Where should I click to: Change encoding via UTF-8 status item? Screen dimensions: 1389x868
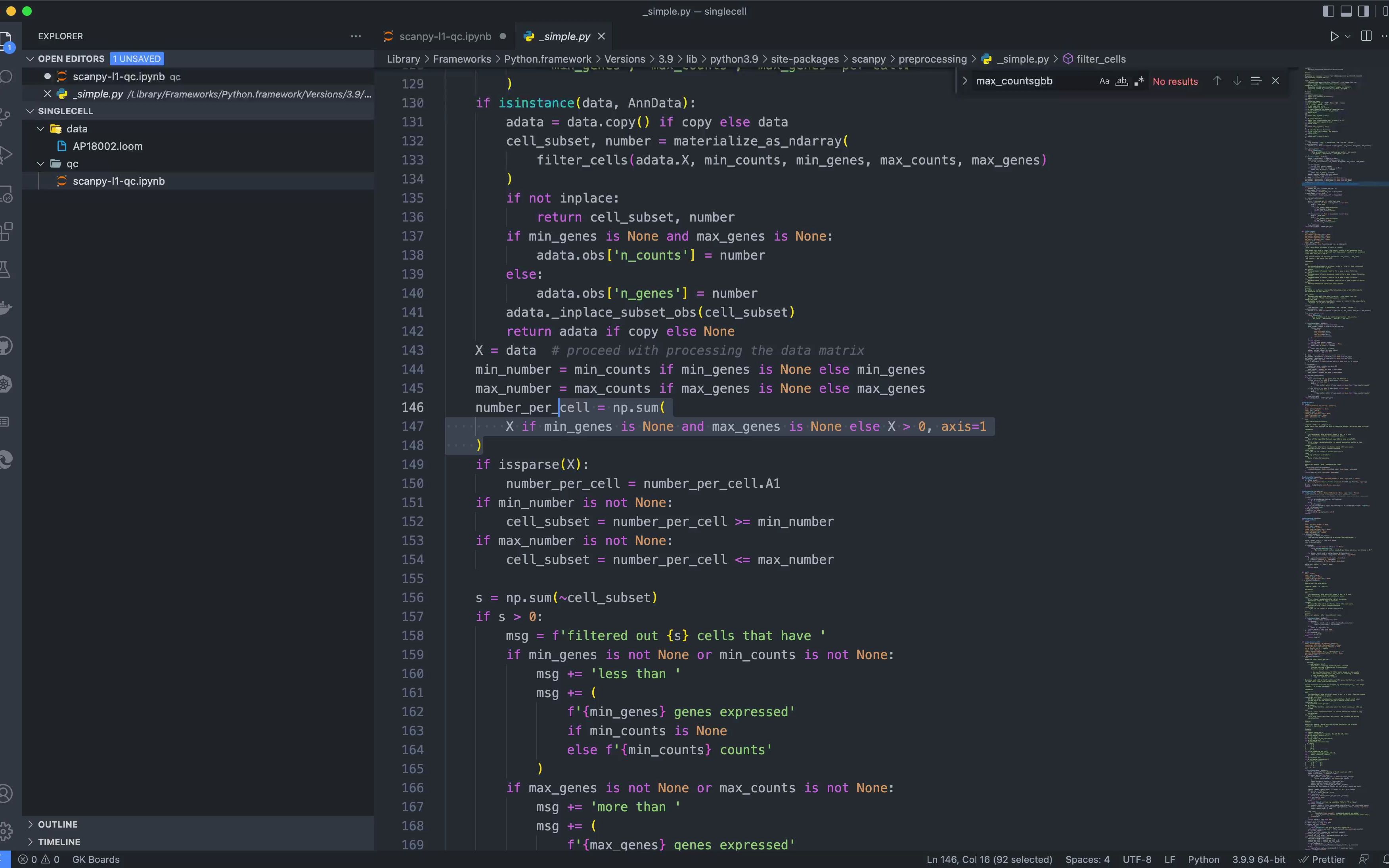coord(1136,859)
